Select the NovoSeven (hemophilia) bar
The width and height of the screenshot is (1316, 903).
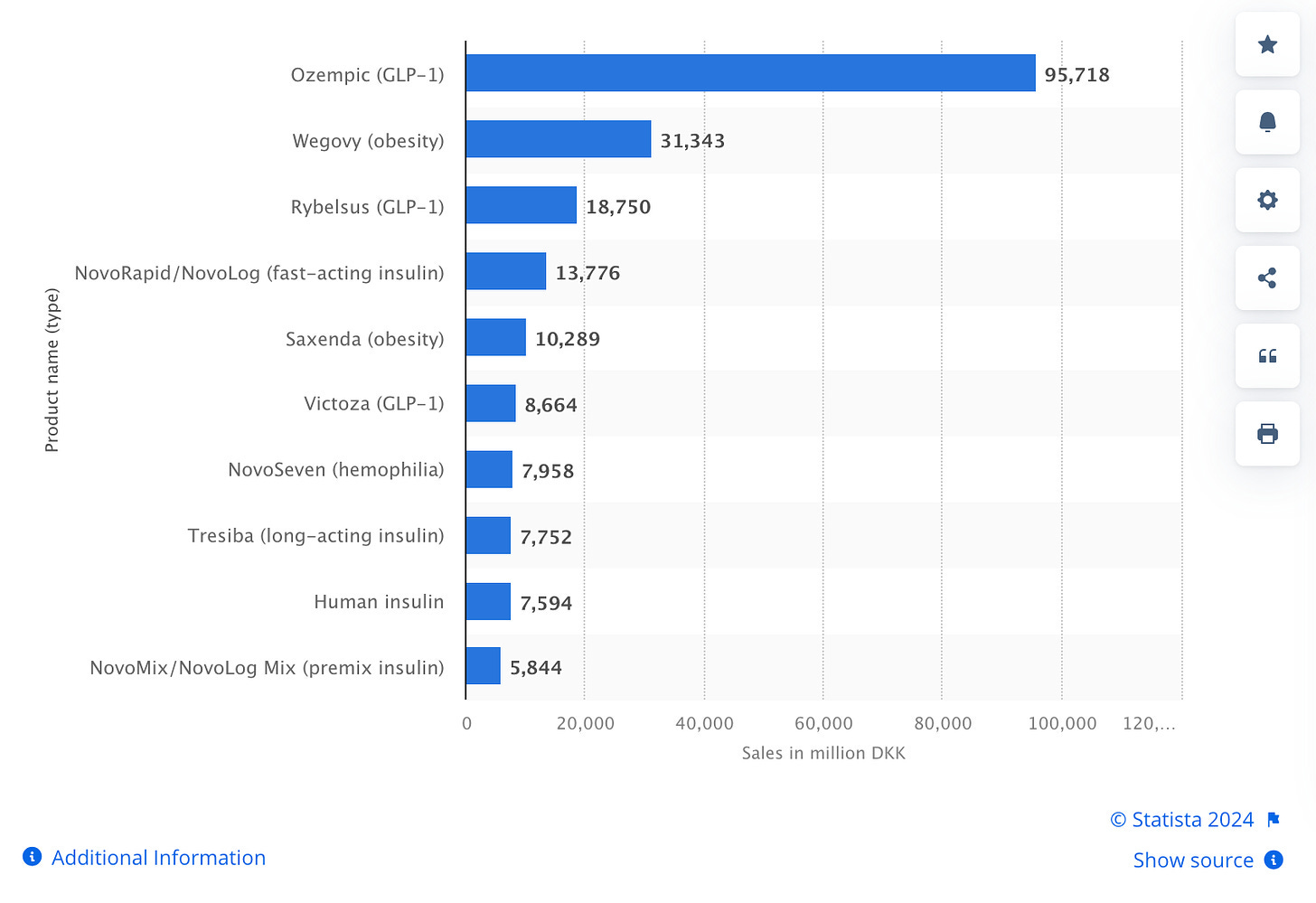coord(489,469)
